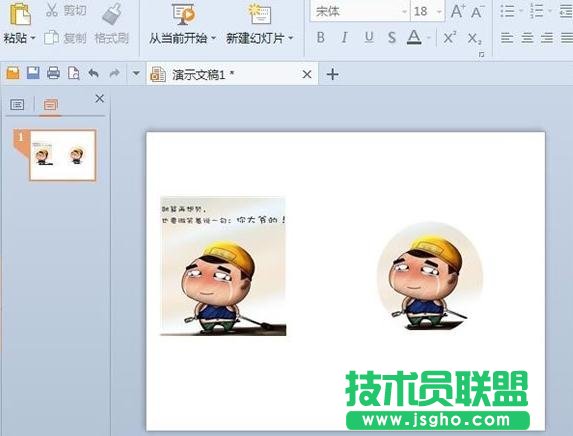Close the 演示文稿1 document tab

(x=307, y=74)
